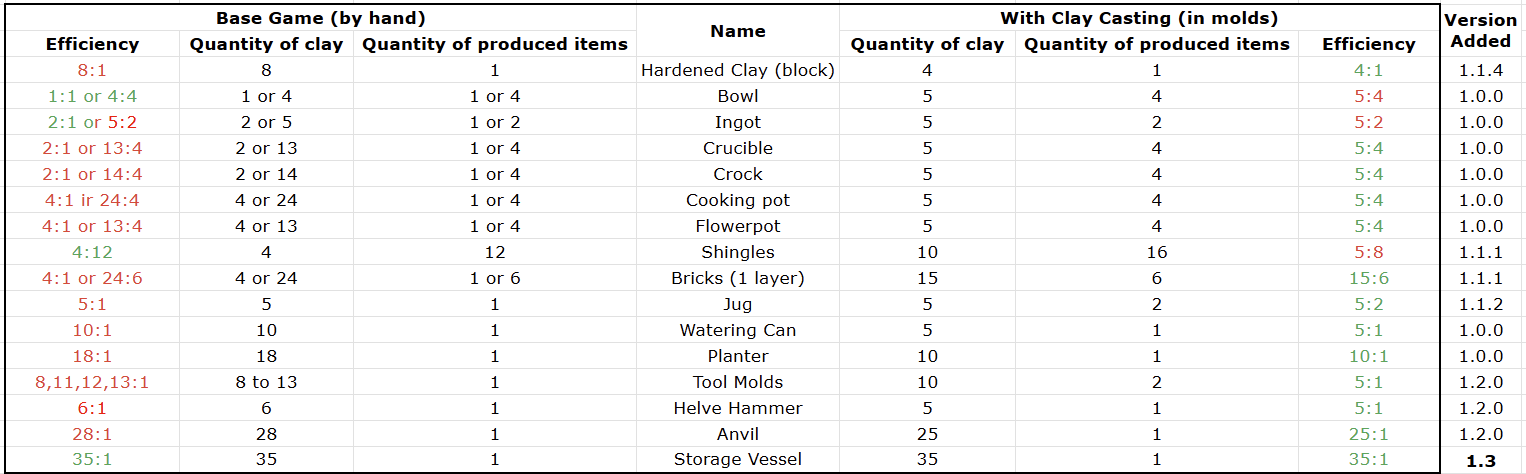
Task: Select the 'Watering Can' name cell
Action: pyautogui.click(x=737, y=330)
